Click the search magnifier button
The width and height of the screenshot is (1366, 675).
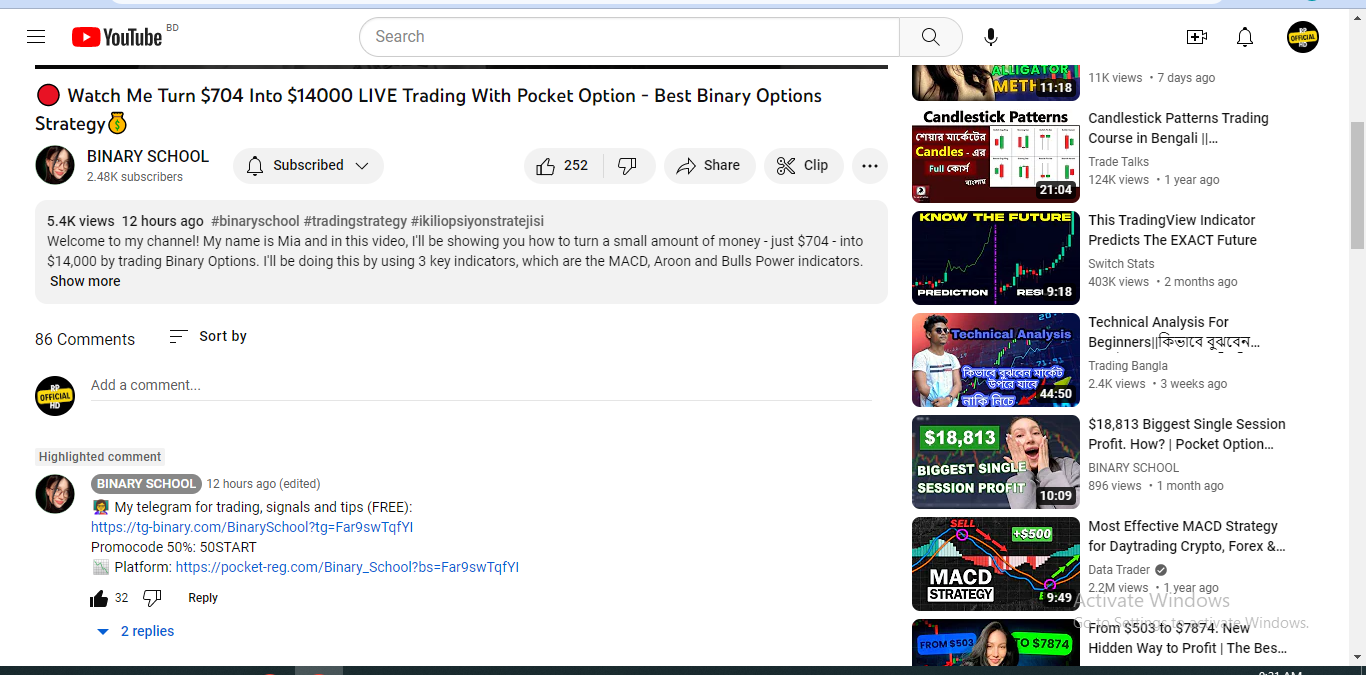[x=930, y=37]
